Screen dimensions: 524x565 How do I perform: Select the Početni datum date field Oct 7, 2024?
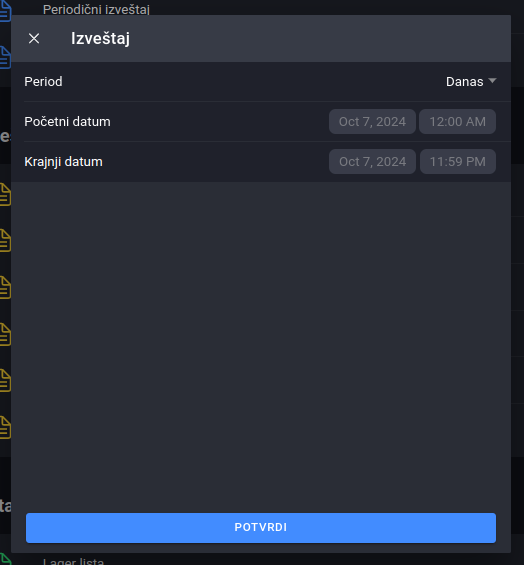point(372,121)
